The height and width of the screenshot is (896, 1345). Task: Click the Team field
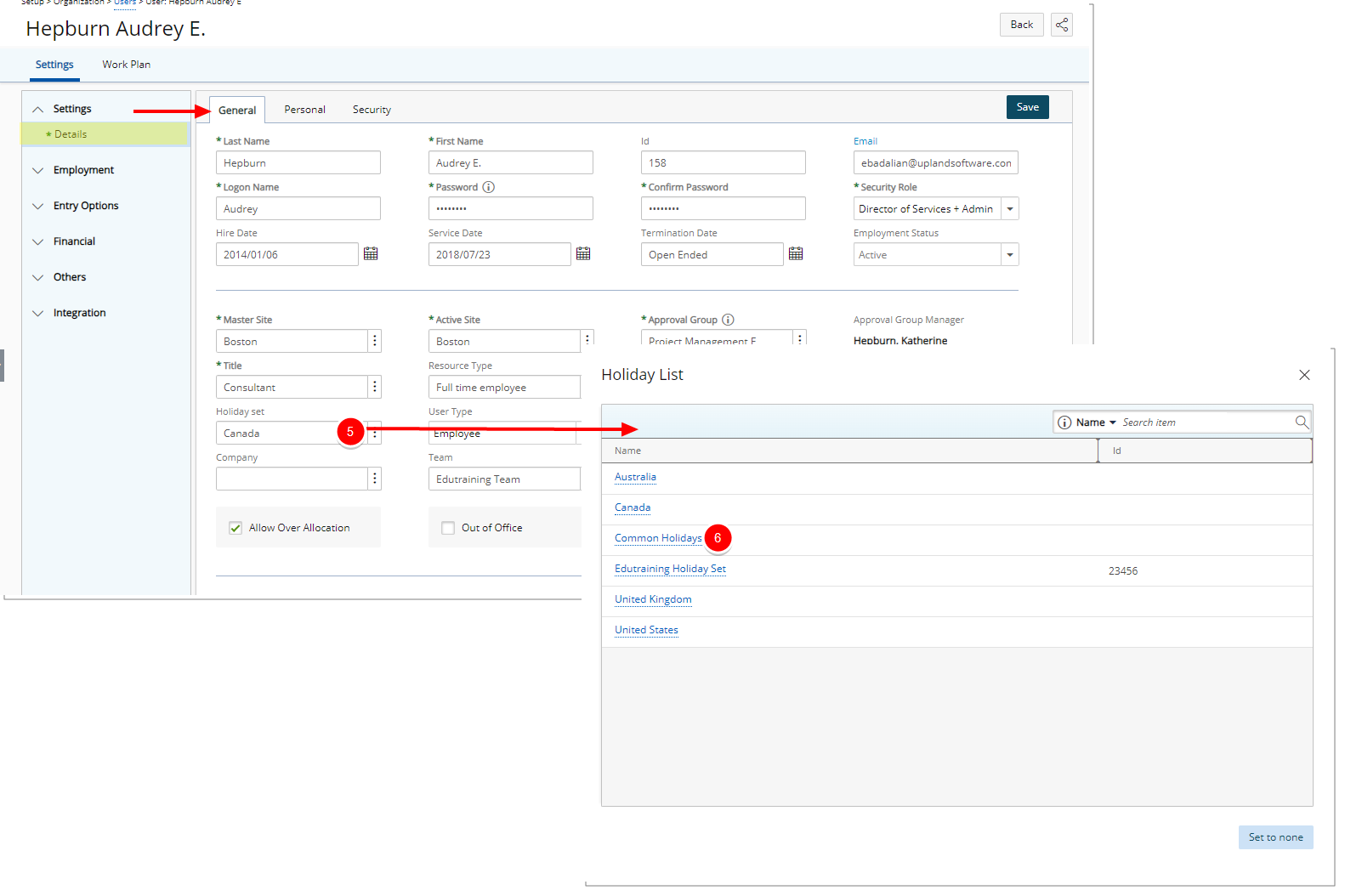tap(505, 479)
